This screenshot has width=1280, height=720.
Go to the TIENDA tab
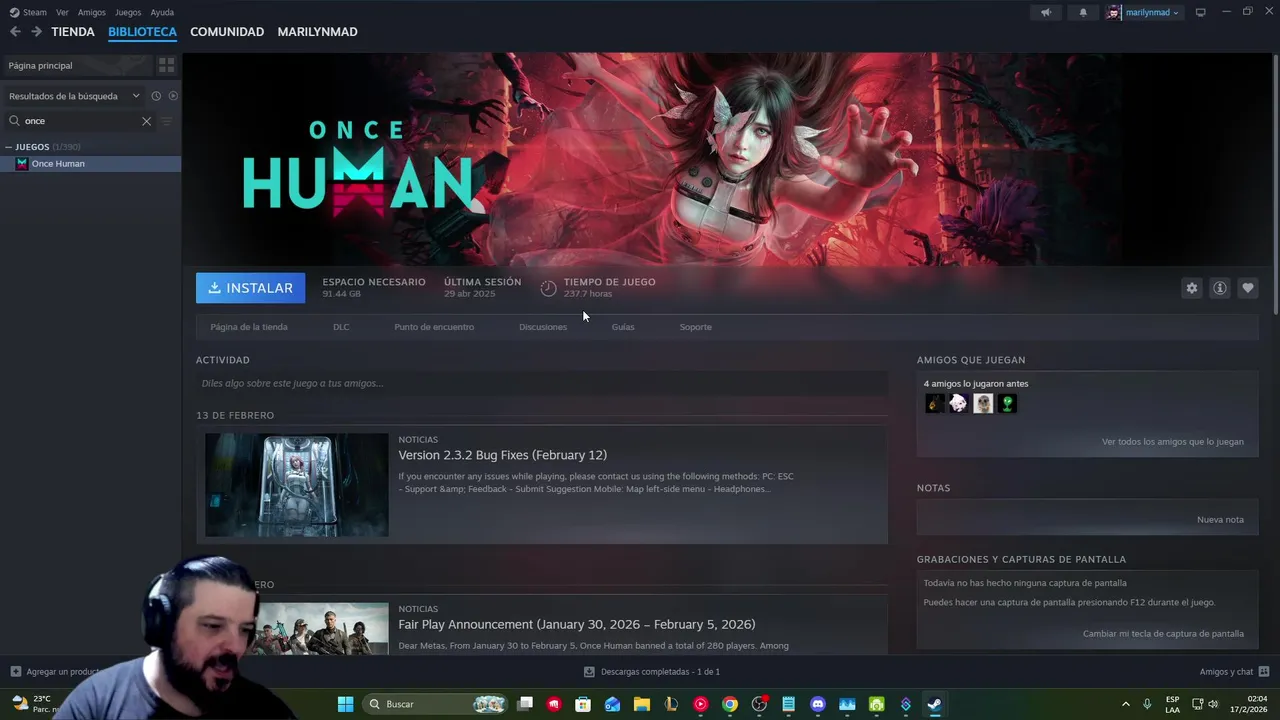pyautogui.click(x=73, y=32)
